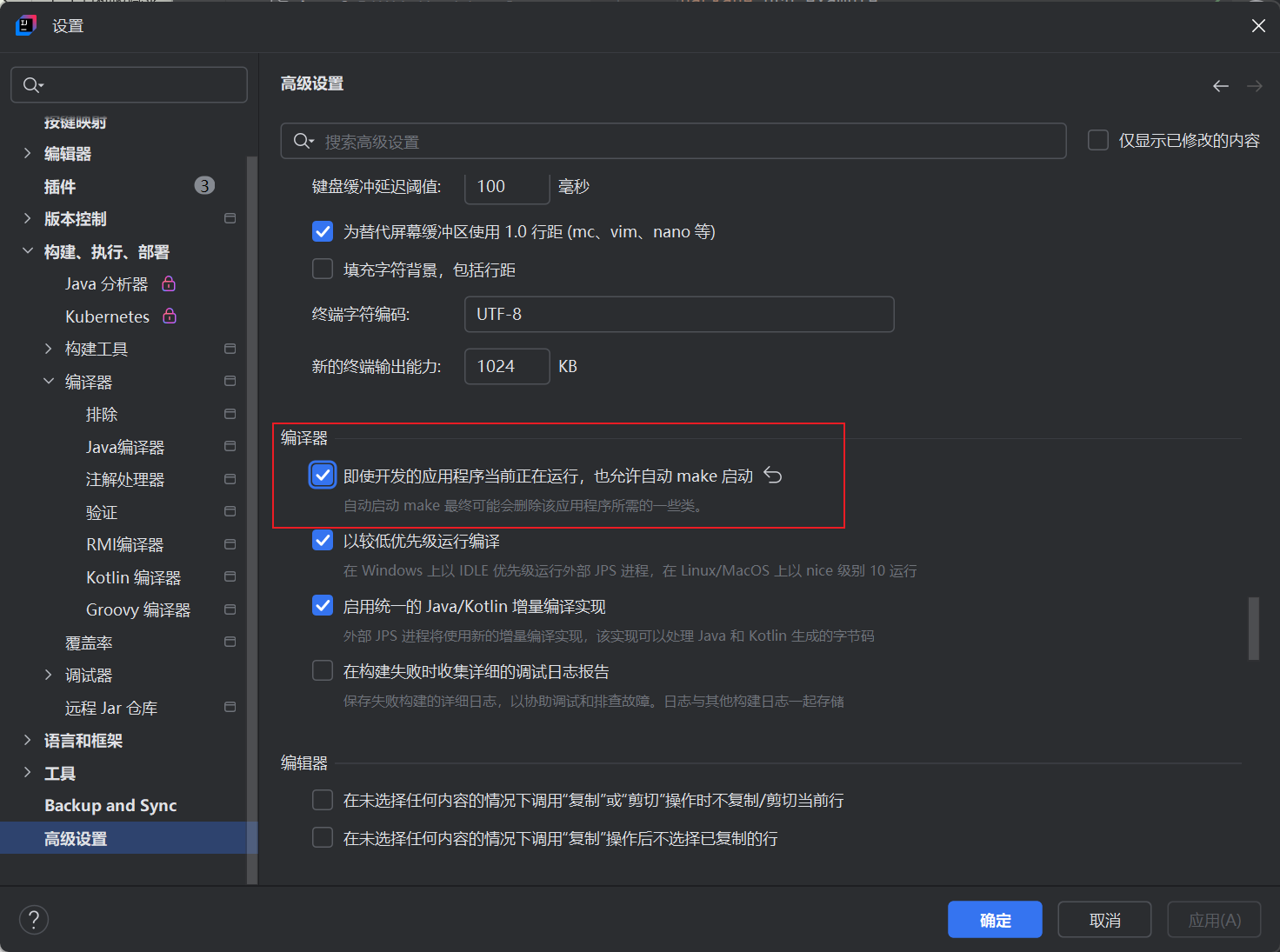Click the 应用(A) button
Image resolution: width=1280 pixels, height=952 pixels.
[1214, 920]
